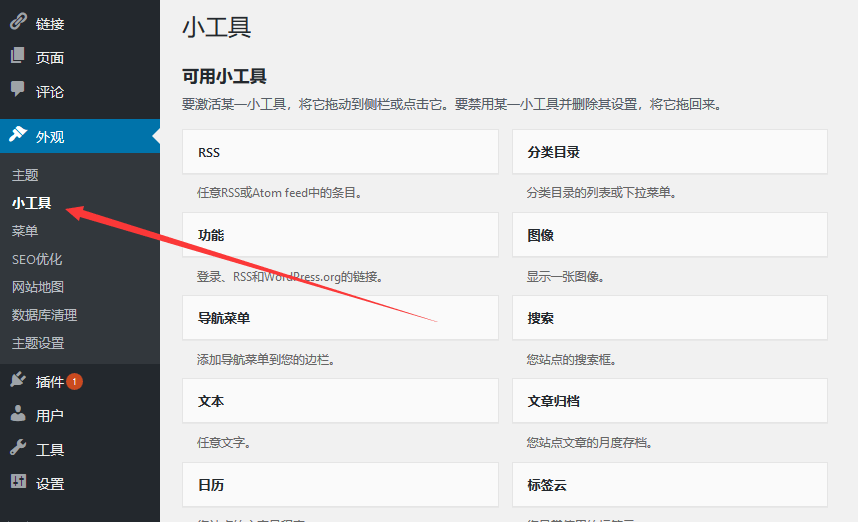This screenshot has width=858, height=522.
Task: Open the 主题 submenu item
Action: point(25,175)
